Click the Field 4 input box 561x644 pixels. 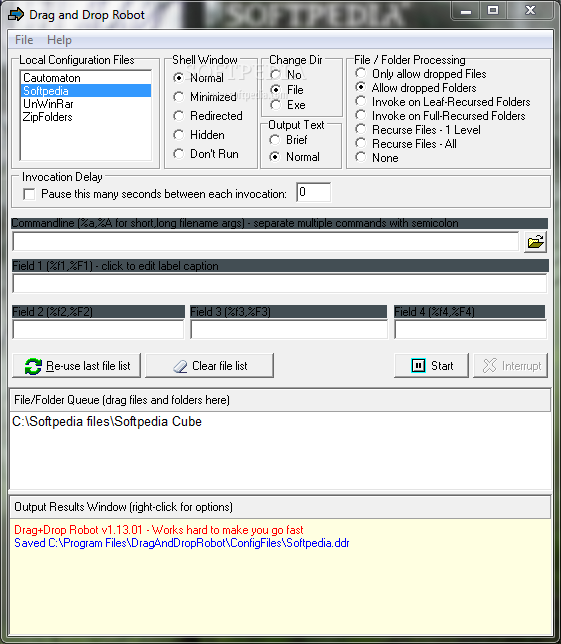[470, 329]
